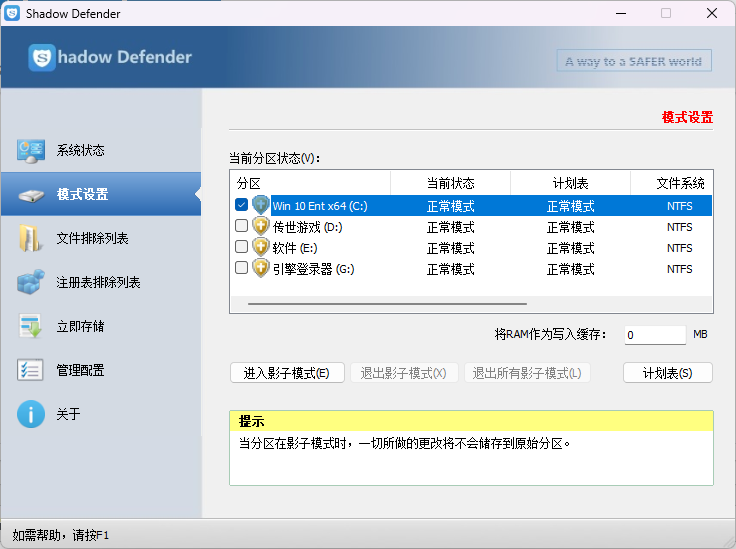Click the 注册表排除列表 cubes icon
The image size is (736, 549).
tap(31, 283)
